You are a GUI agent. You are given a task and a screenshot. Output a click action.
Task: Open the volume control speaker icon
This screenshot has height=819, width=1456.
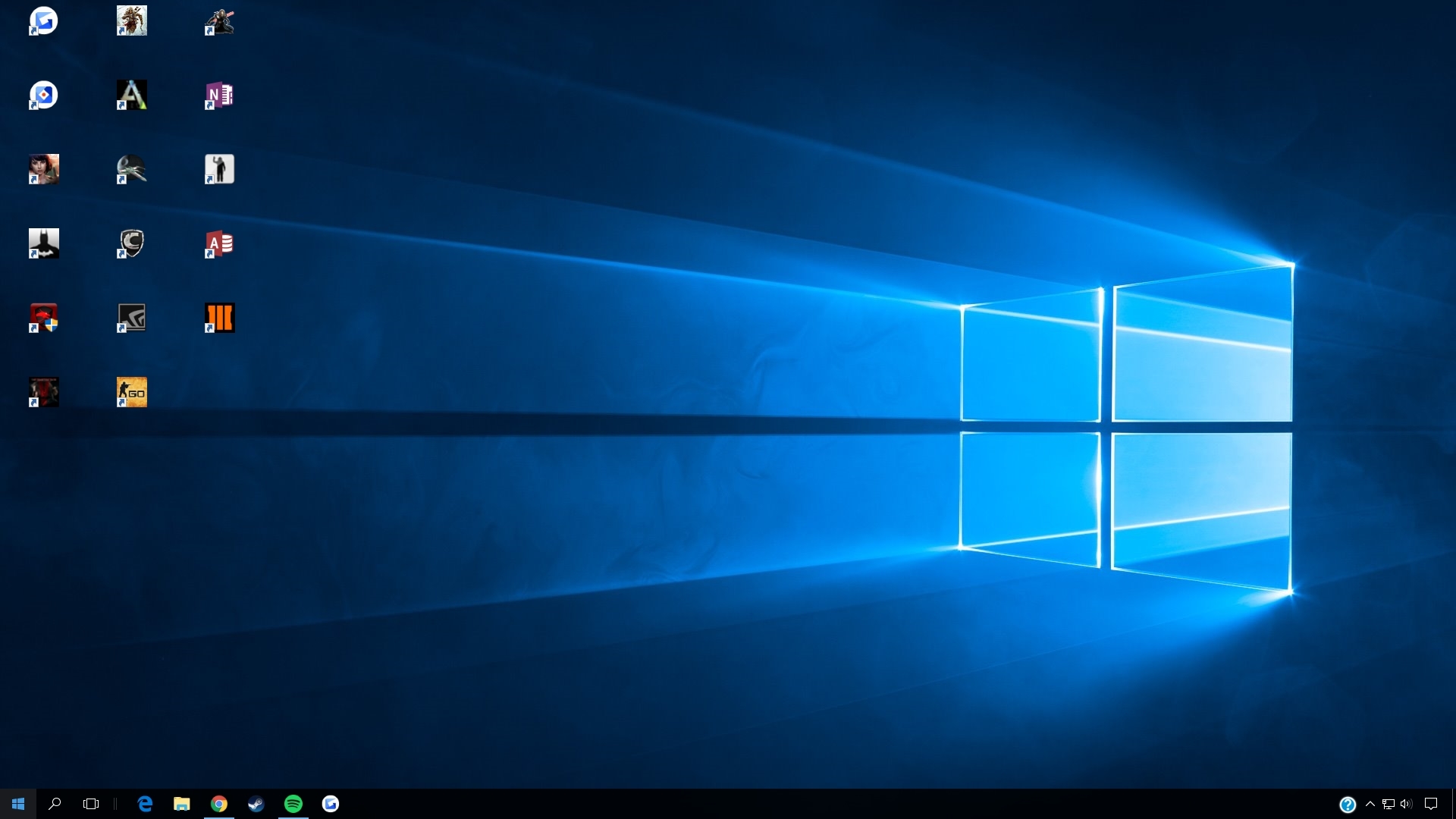tap(1407, 804)
